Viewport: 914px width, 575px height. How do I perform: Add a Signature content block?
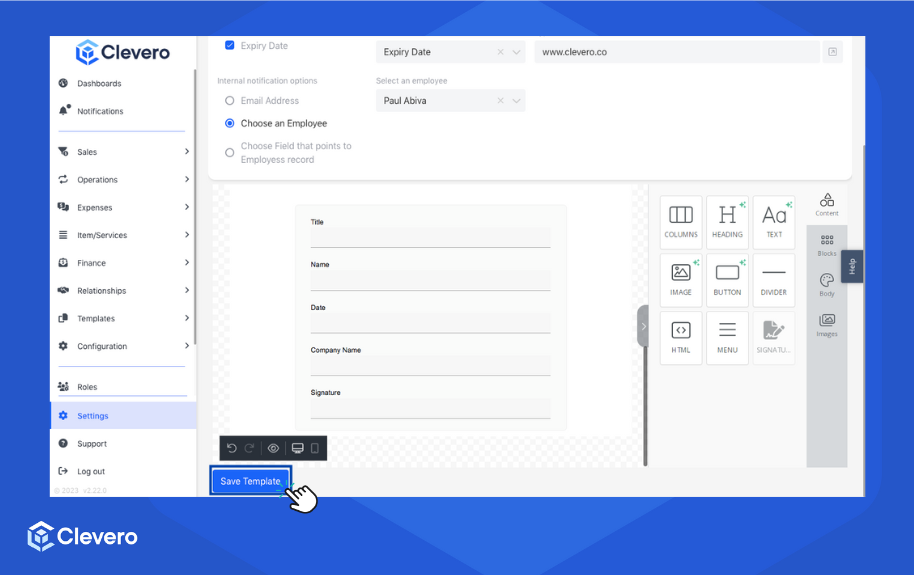point(774,338)
